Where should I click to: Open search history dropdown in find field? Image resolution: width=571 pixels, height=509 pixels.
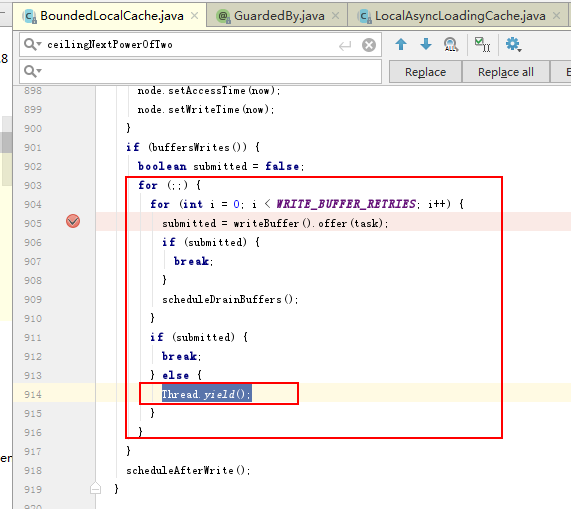(32, 44)
